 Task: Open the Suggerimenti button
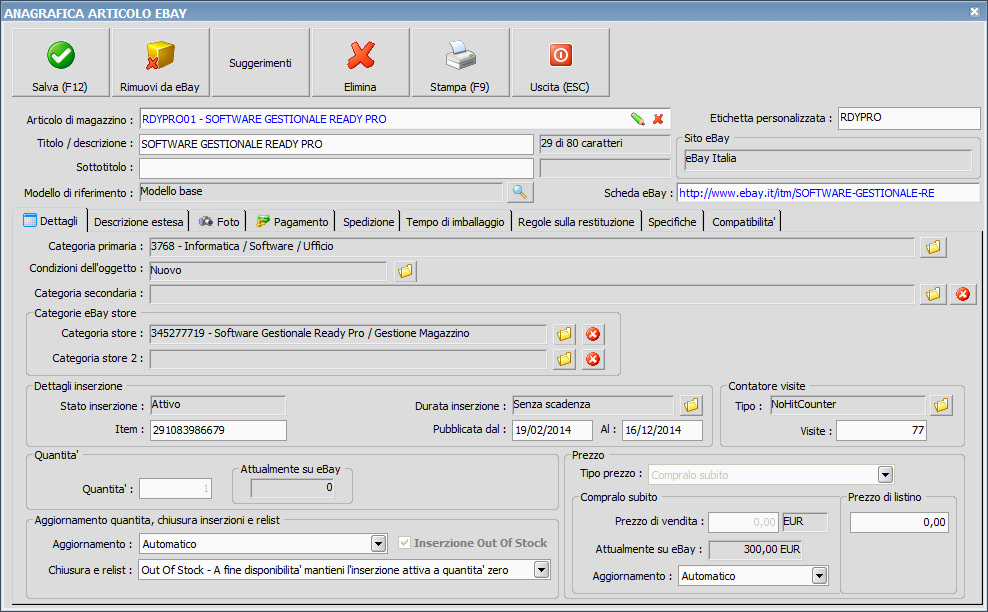point(260,62)
